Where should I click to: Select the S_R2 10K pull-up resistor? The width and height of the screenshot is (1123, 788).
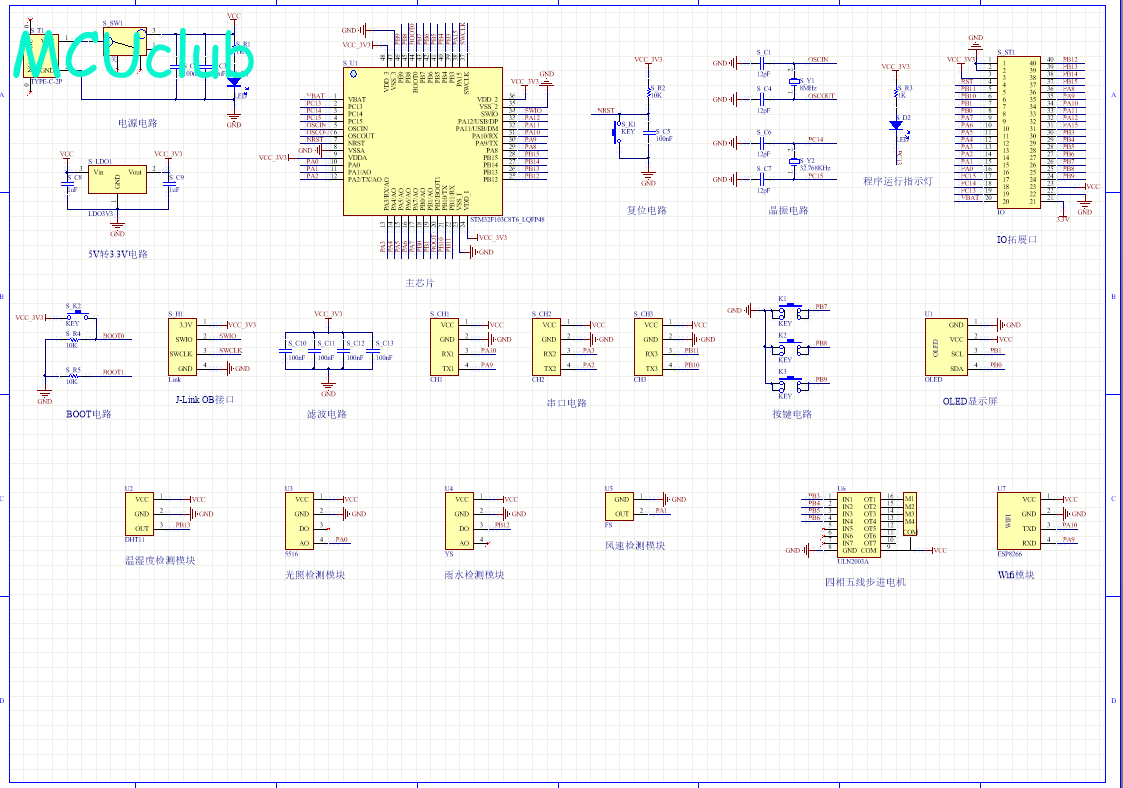point(649,94)
